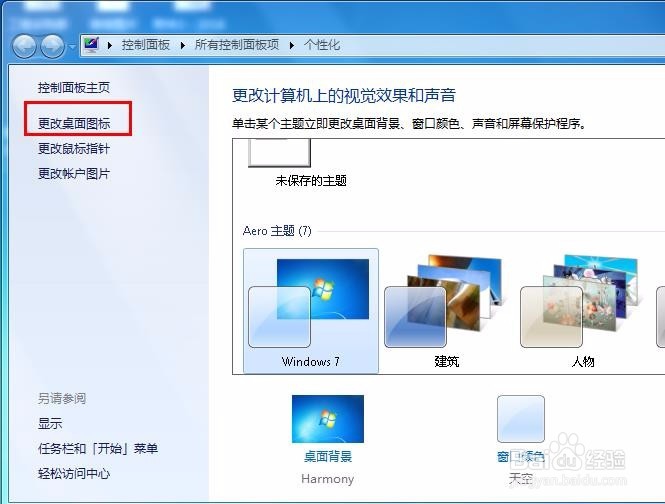Screen dimensions: 665x504
Task: Go to 所有控制面板项 in address bar
Action: (237, 45)
